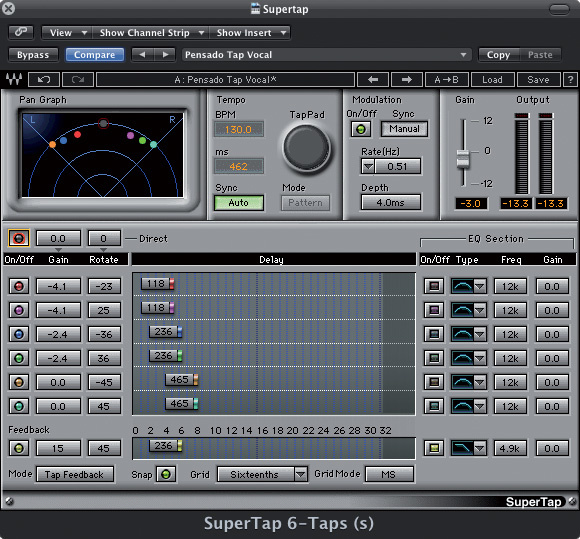Load previous preset with left arrow

coord(373,80)
